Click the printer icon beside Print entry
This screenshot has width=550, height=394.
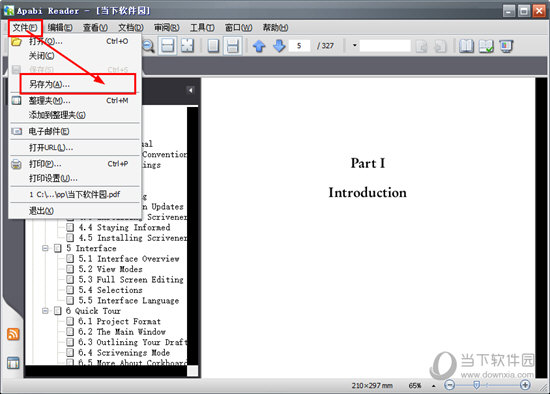[x=16, y=164]
